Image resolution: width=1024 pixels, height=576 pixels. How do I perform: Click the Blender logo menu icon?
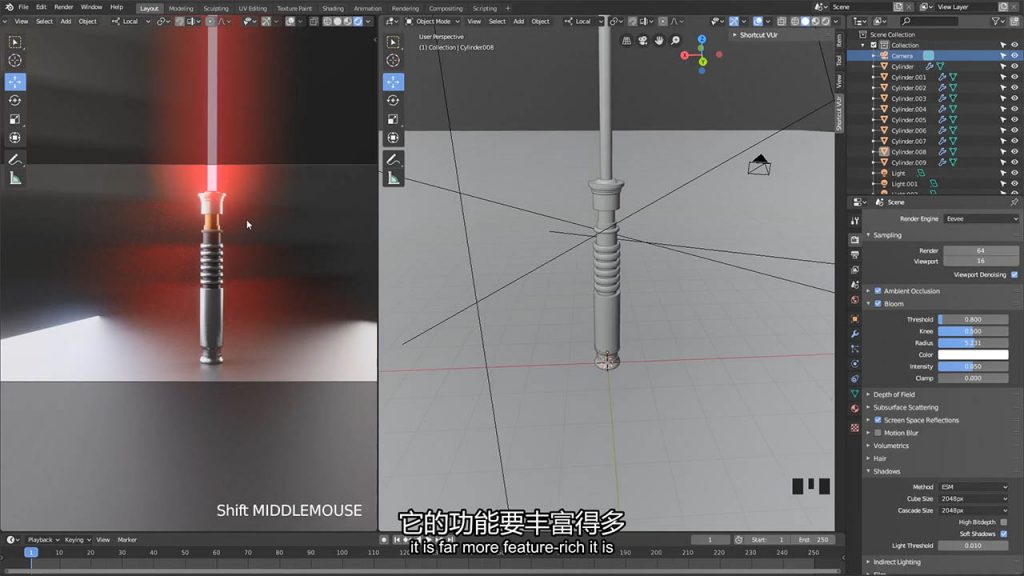[9, 7]
